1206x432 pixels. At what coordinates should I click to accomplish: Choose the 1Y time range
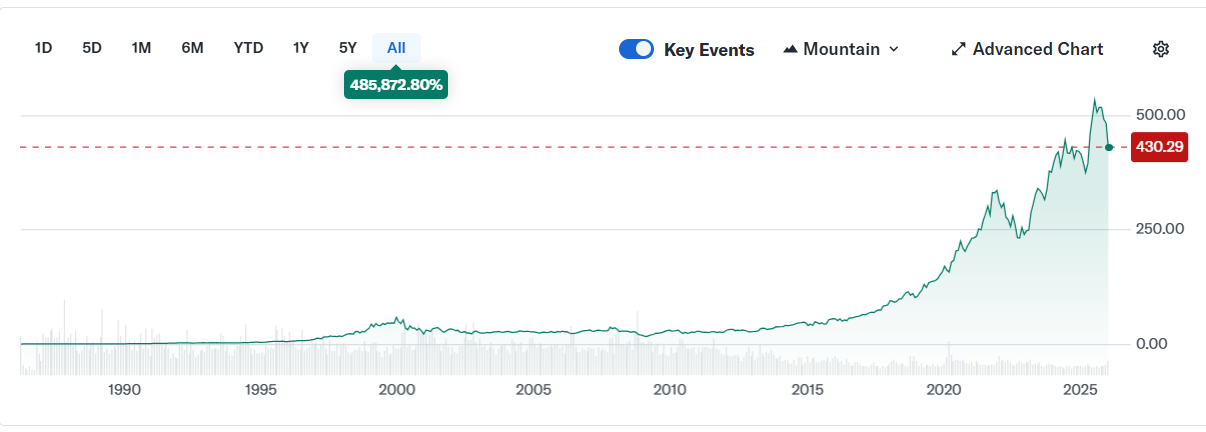(301, 48)
